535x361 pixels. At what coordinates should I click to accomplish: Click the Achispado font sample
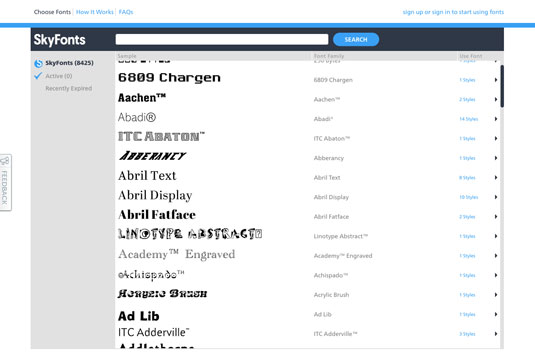click(151, 275)
